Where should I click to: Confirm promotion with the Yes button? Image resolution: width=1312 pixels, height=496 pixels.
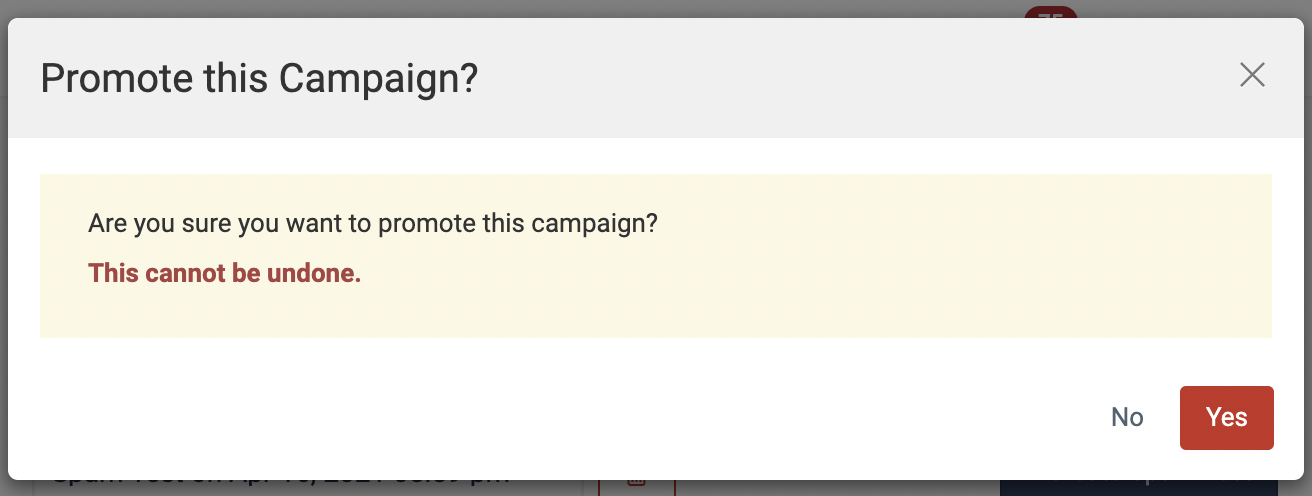tap(1227, 417)
